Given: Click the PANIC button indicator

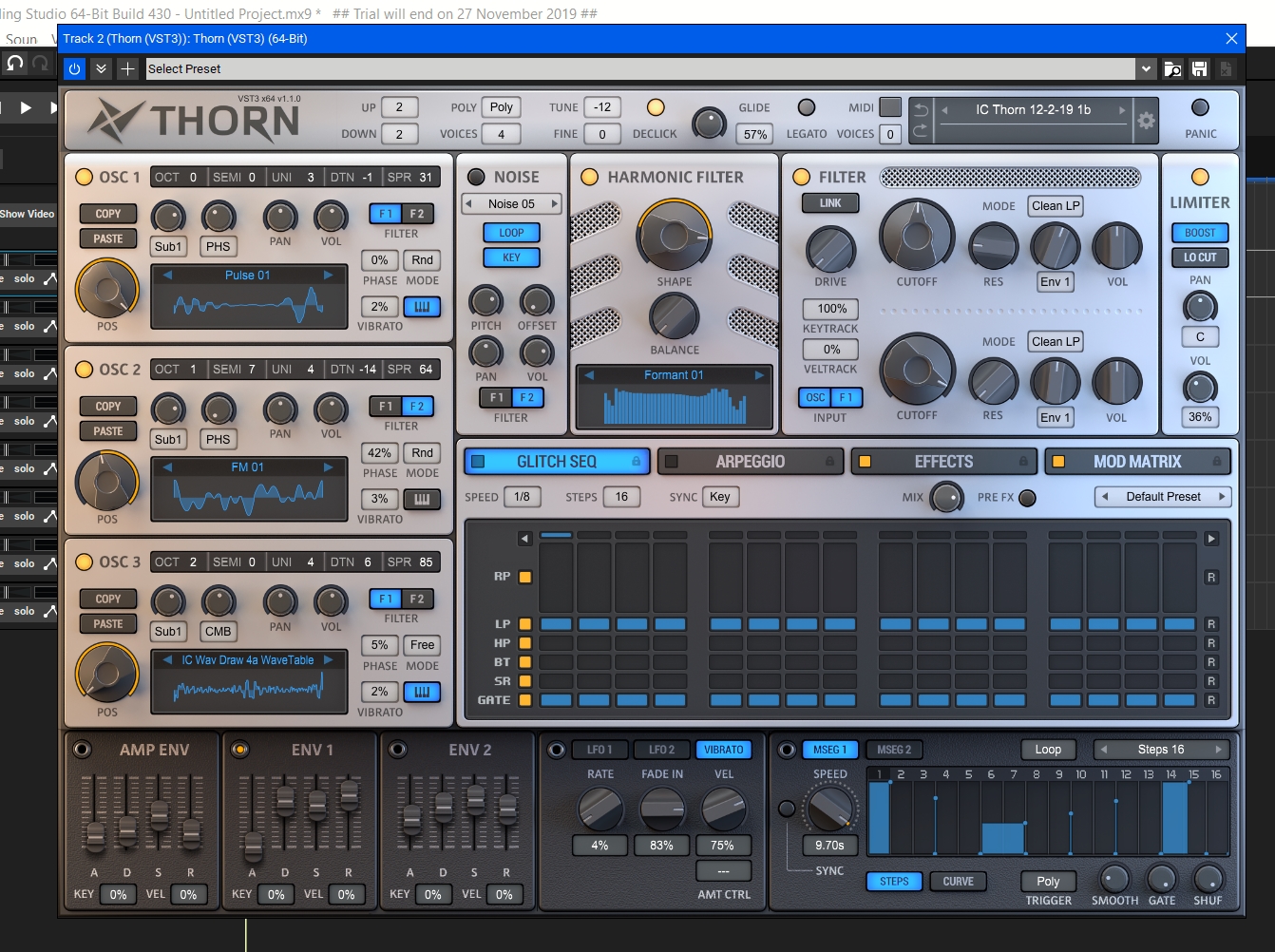Looking at the screenshot, I should point(1200,107).
